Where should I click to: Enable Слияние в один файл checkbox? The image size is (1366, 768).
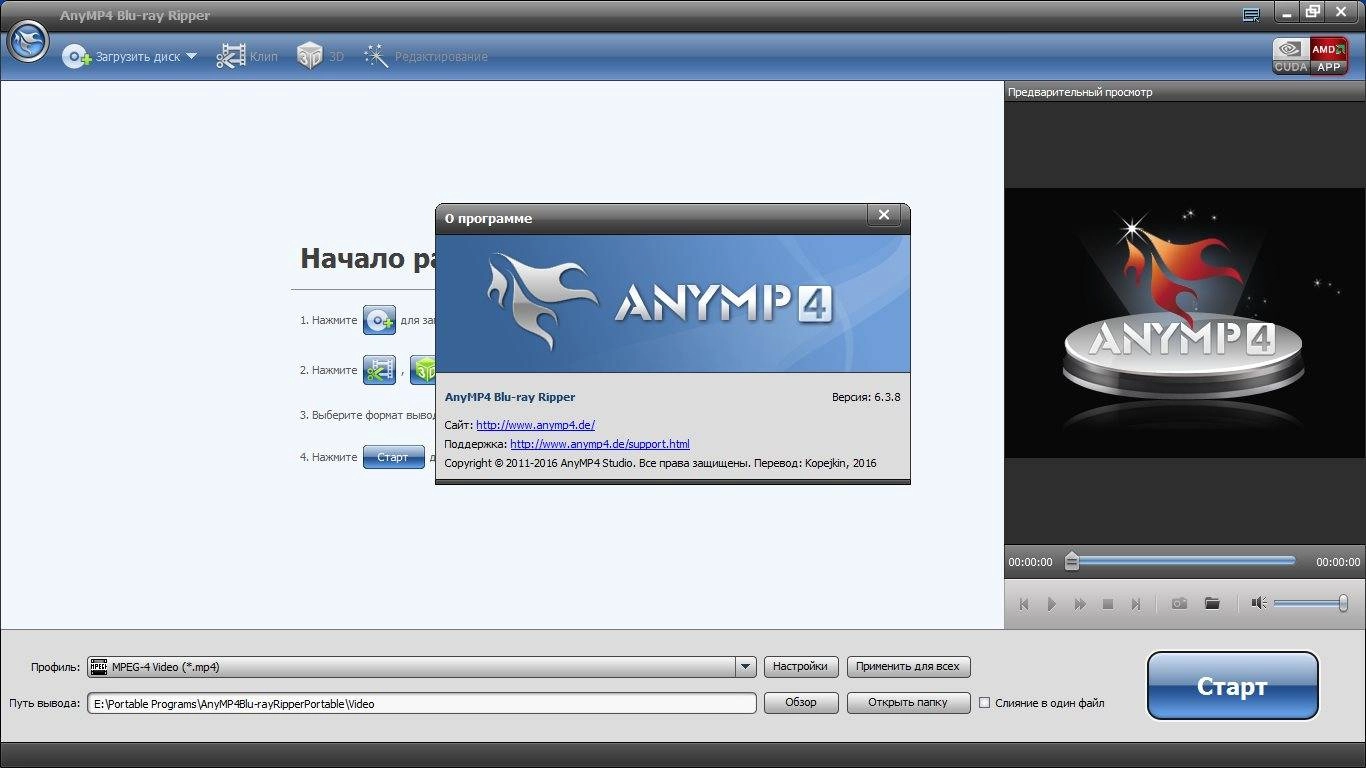tap(984, 703)
